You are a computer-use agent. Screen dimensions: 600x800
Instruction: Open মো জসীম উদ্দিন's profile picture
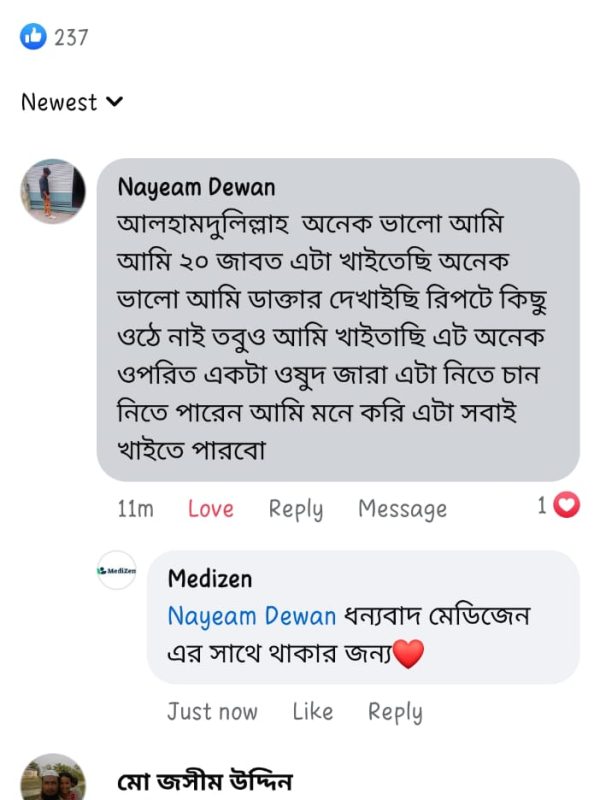tap(53, 780)
